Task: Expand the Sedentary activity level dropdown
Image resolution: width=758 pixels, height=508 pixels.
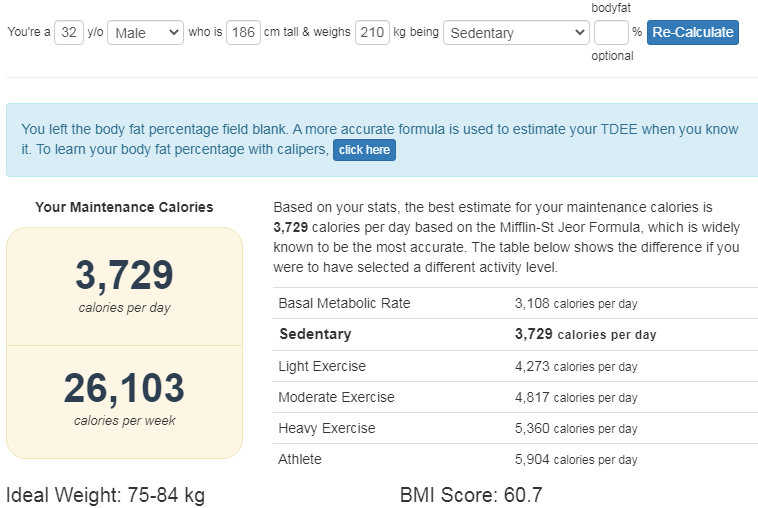Action: (516, 32)
